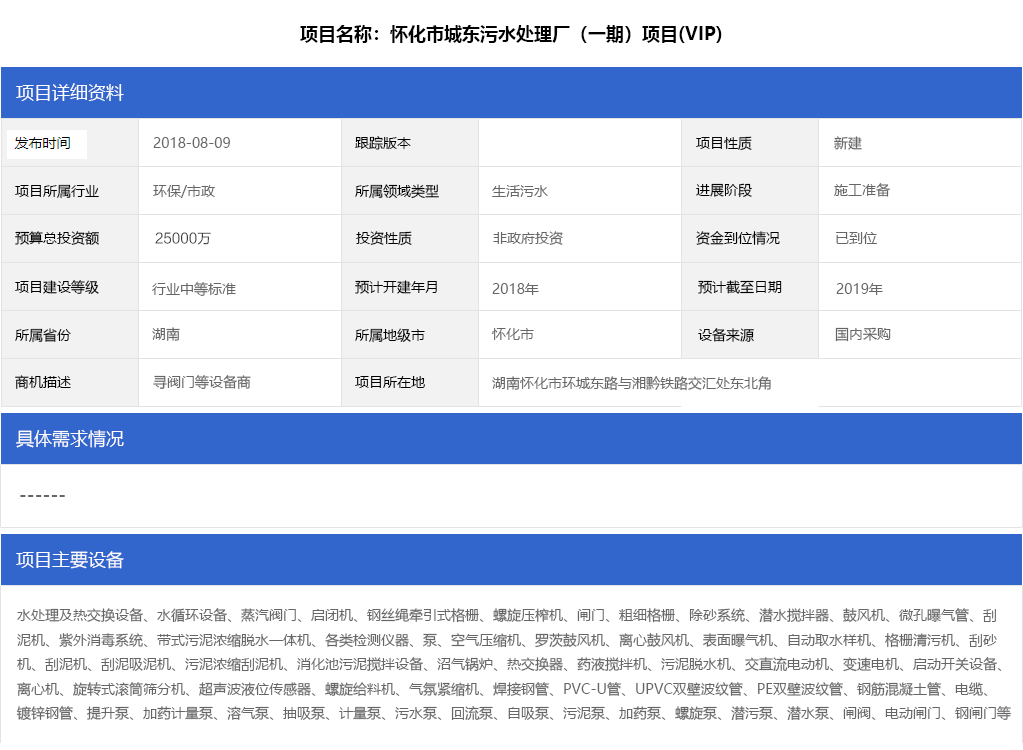Viewport: 1023px width, 750px height.
Task: Click the 2018-08-09 publish date value
Action: click(x=192, y=143)
